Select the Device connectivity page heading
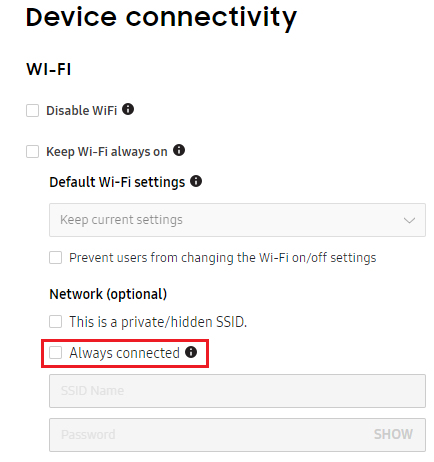Image resolution: width=434 pixels, height=462 pixels. pos(161,18)
